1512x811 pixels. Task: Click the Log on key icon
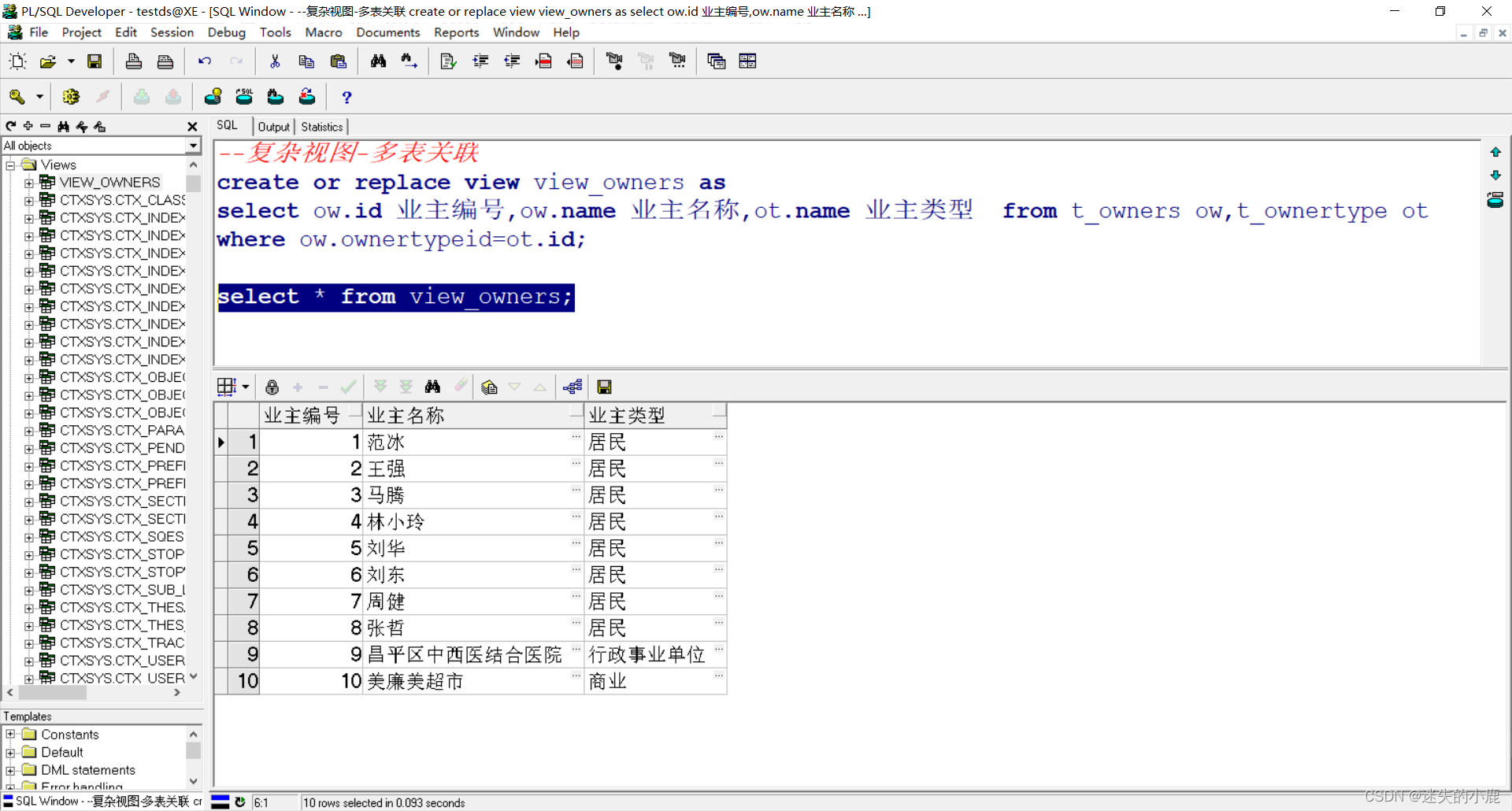(17, 97)
